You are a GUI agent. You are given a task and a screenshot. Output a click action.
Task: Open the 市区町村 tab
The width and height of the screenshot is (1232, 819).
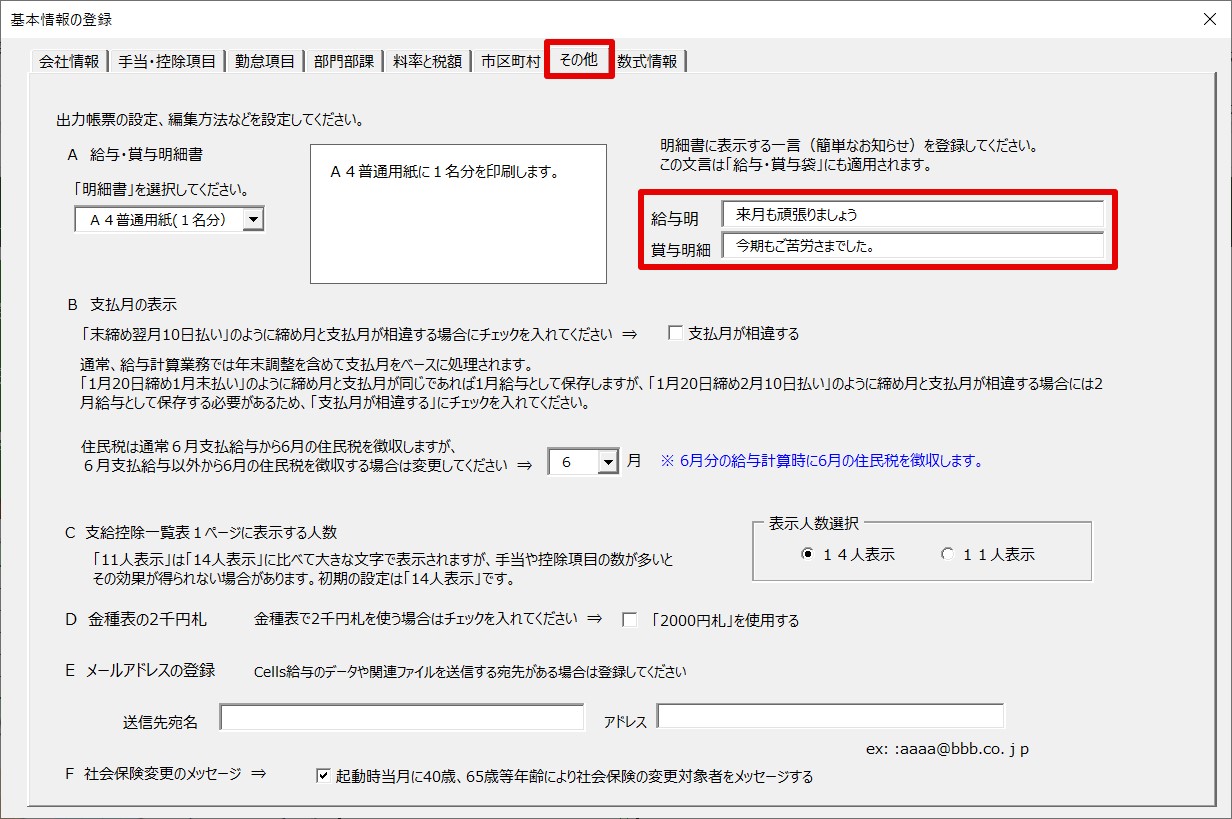(x=510, y=61)
